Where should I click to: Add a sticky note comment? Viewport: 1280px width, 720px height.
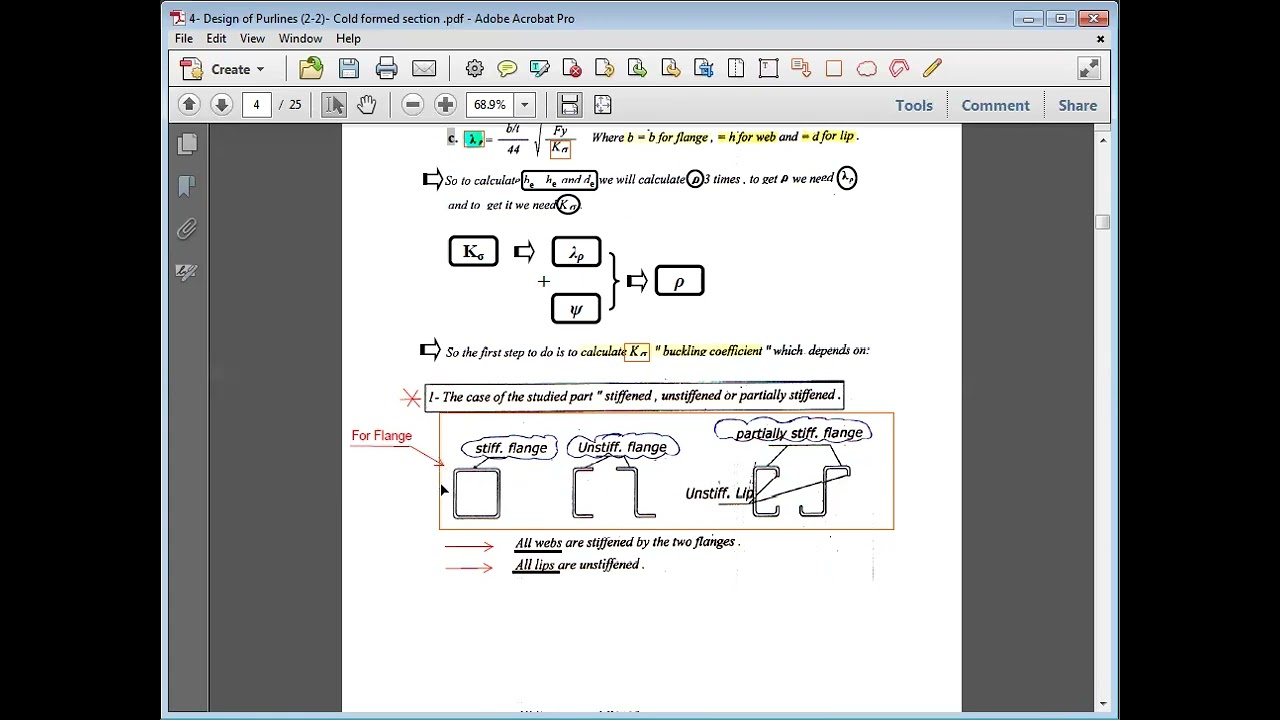pyautogui.click(x=507, y=69)
